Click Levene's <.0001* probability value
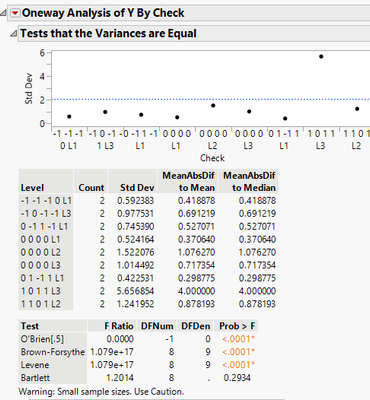Image resolution: width=370 pixels, height=400 pixels. (238, 365)
